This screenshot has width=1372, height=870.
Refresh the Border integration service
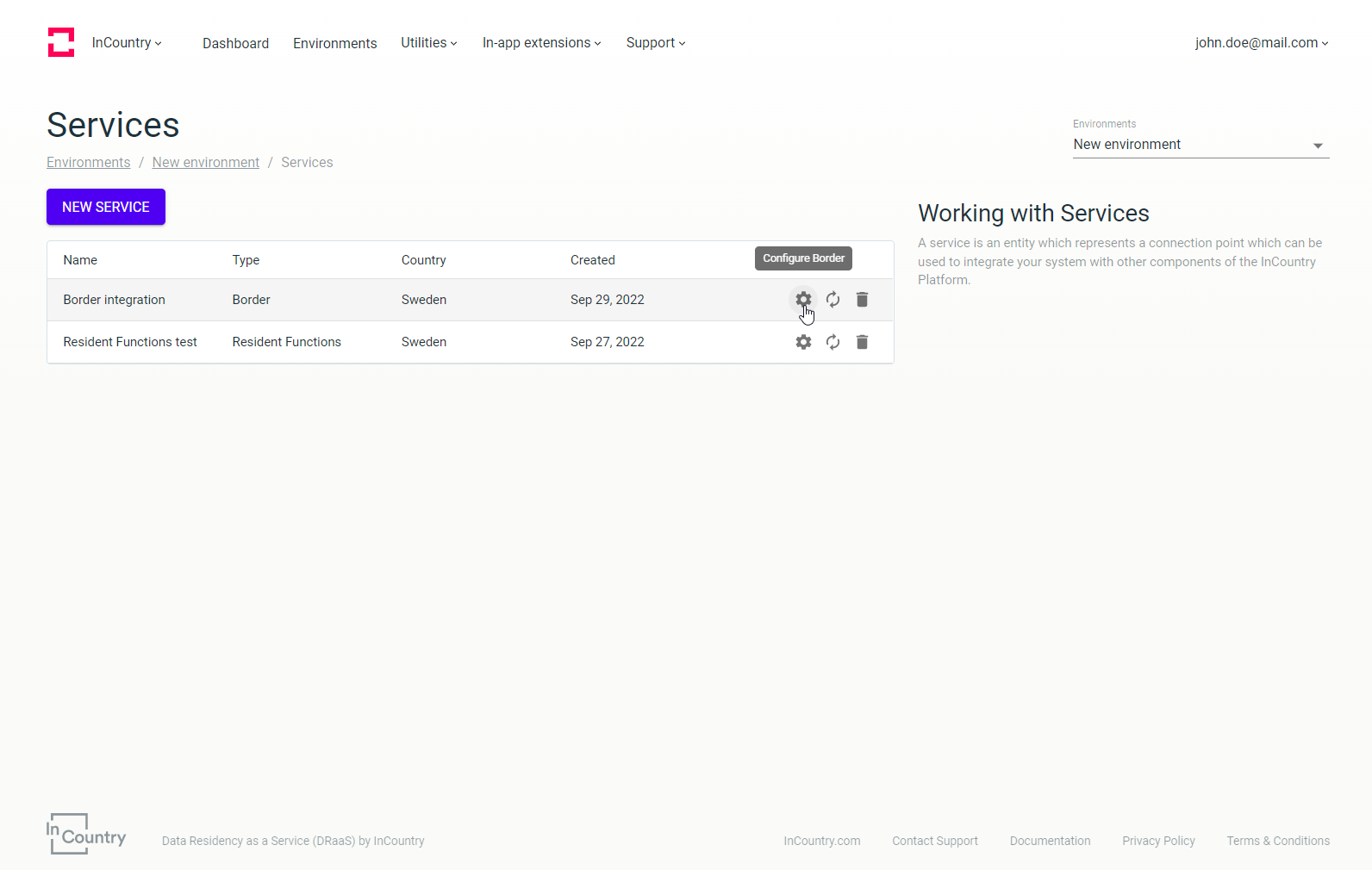(x=833, y=300)
